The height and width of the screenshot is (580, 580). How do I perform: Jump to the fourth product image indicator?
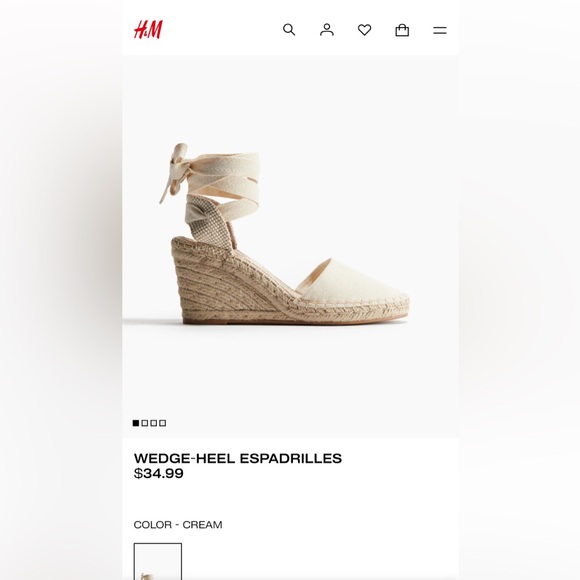(x=162, y=423)
